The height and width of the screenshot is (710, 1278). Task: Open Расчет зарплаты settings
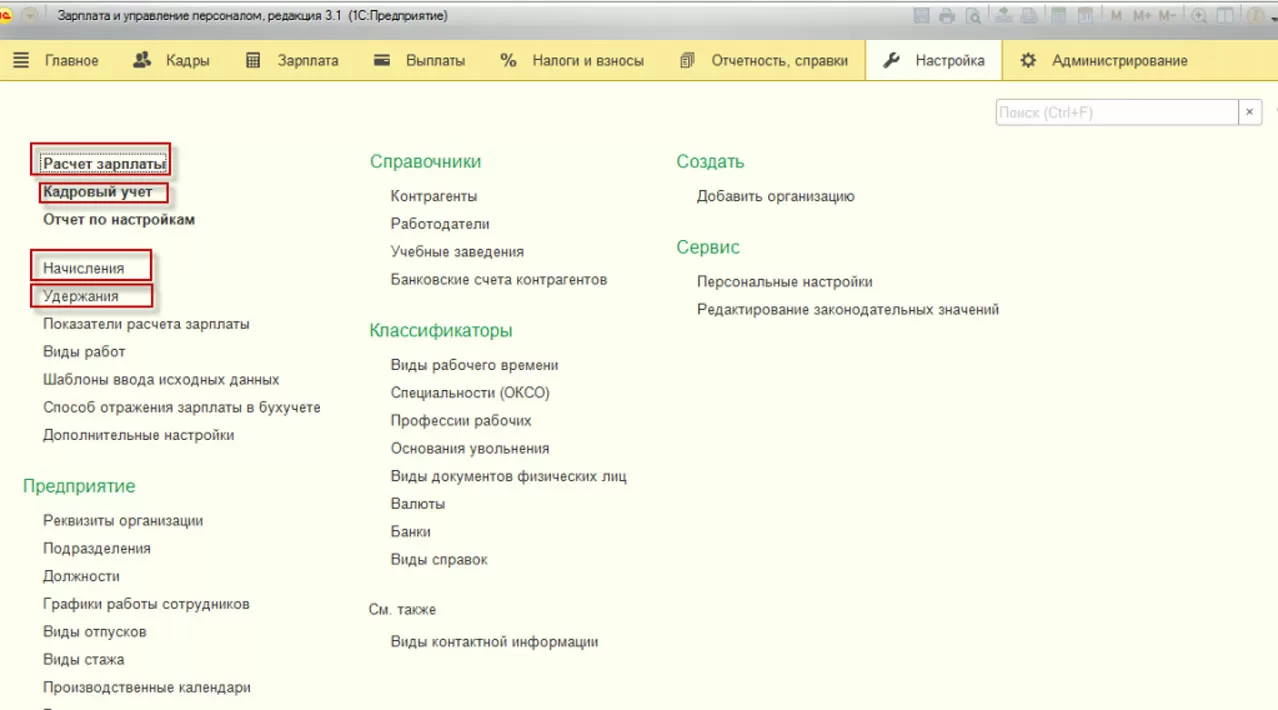[104, 162]
